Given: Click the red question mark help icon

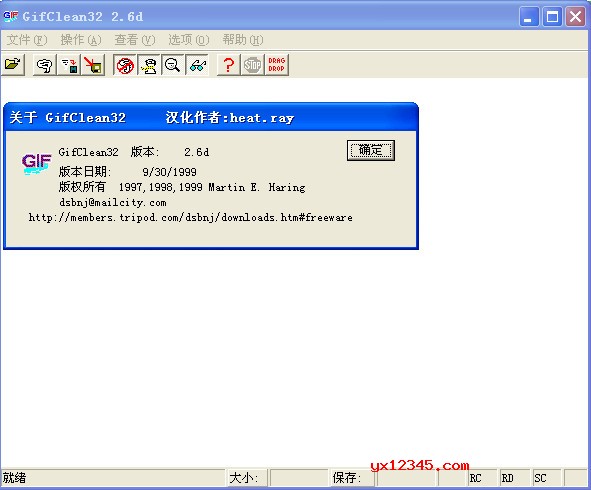Looking at the screenshot, I should (228, 65).
